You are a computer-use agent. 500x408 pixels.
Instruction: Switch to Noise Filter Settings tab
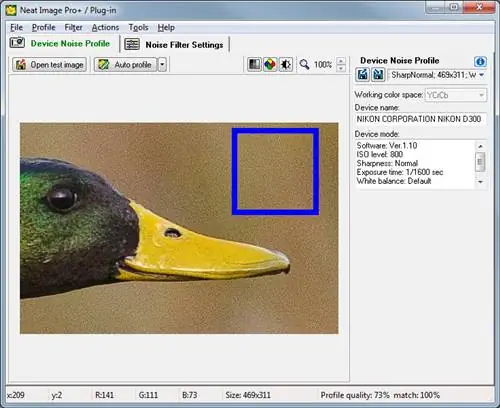pos(174,44)
